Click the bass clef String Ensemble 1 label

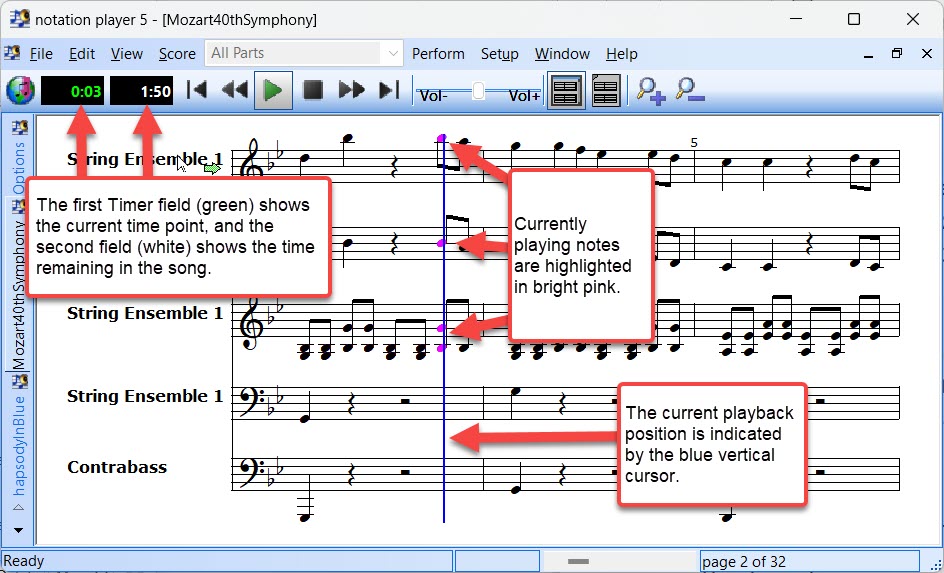[144, 396]
